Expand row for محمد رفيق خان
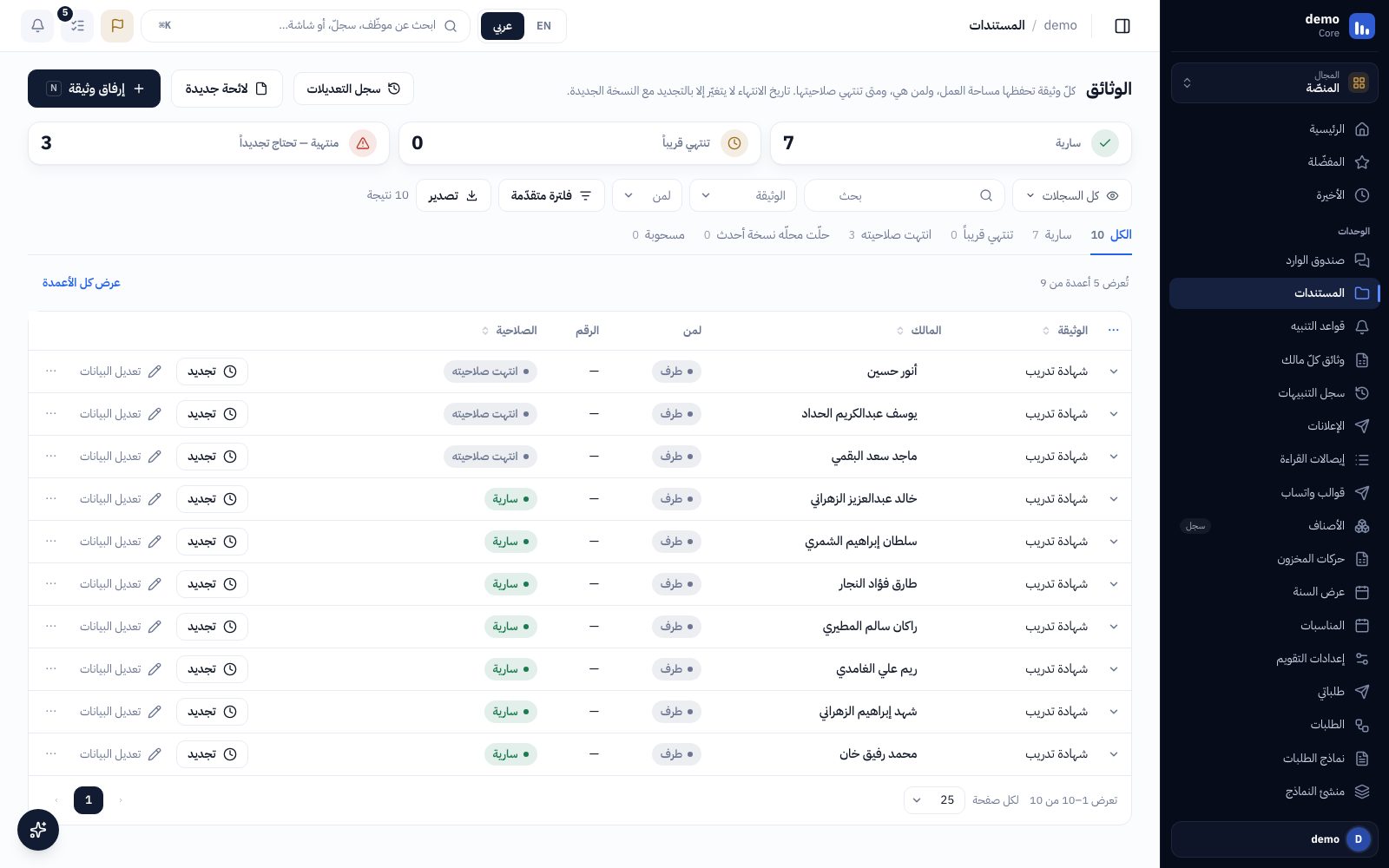The height and width of the screenshot is (868, 1389). (1114, 754)
